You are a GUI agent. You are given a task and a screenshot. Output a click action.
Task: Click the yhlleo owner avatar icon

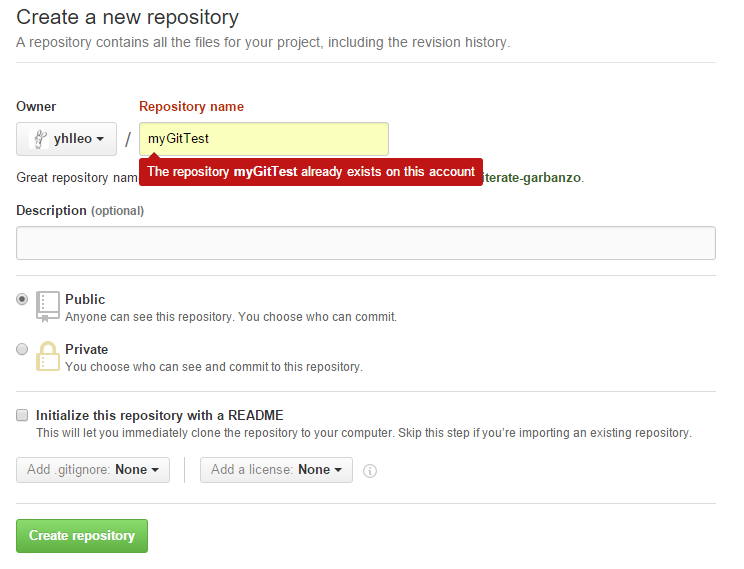tap(40, 139)
